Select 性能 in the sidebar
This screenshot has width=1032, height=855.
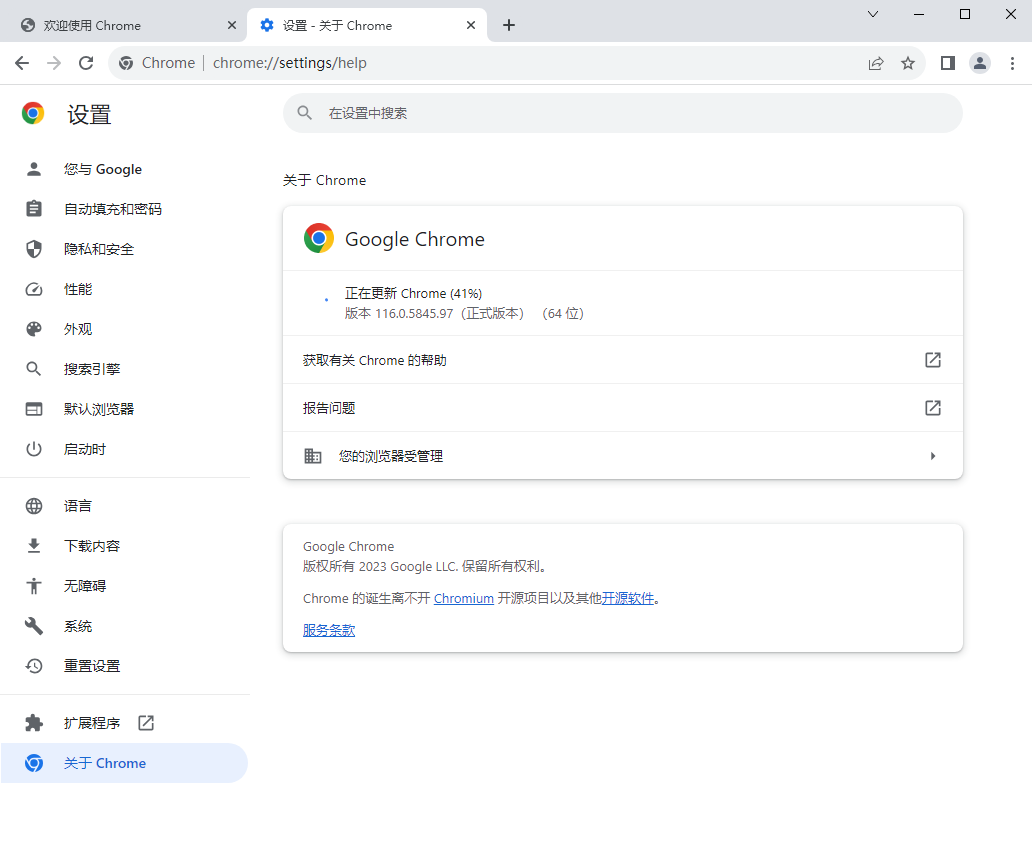coord(78,289)
